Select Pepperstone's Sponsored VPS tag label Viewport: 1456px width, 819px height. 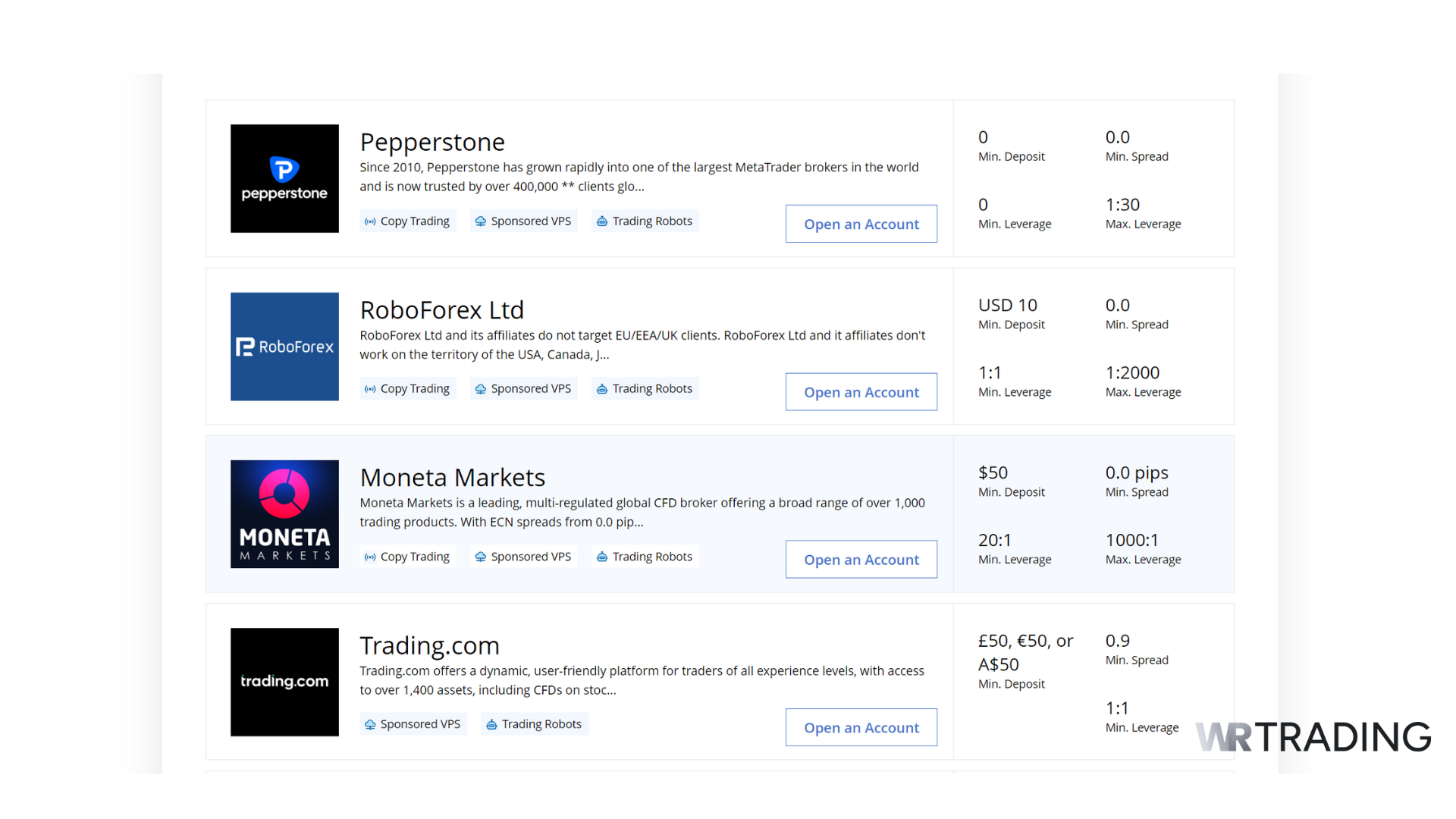coord(531,221)
